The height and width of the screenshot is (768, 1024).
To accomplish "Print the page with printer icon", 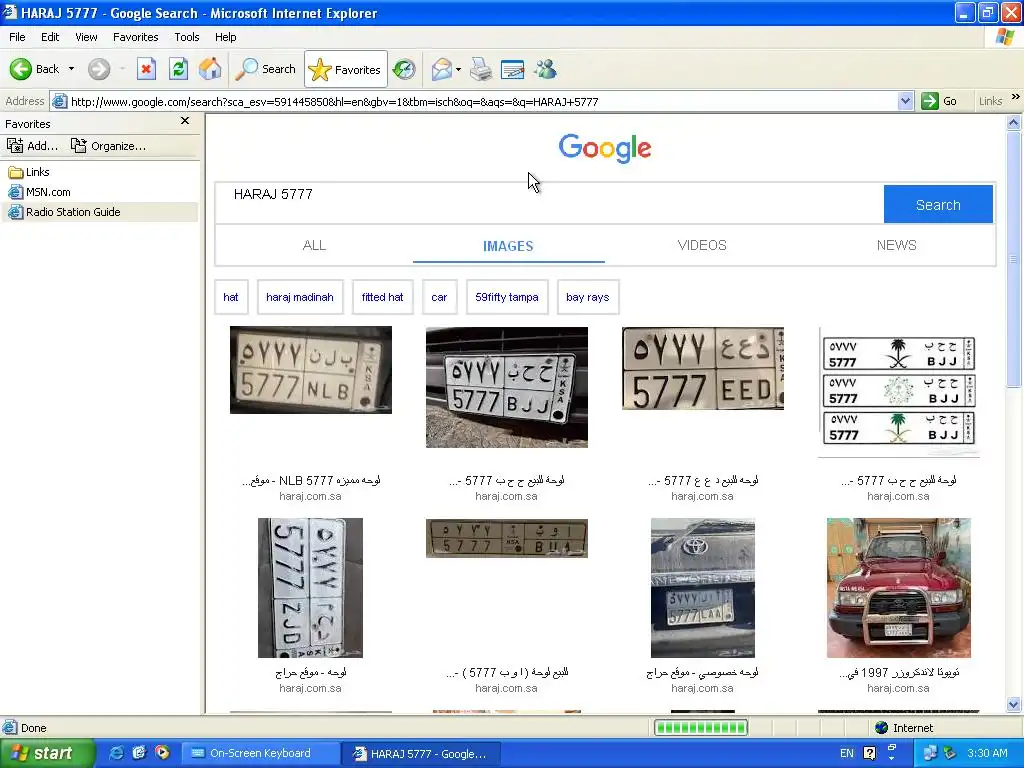I will (x=481, y=69).
